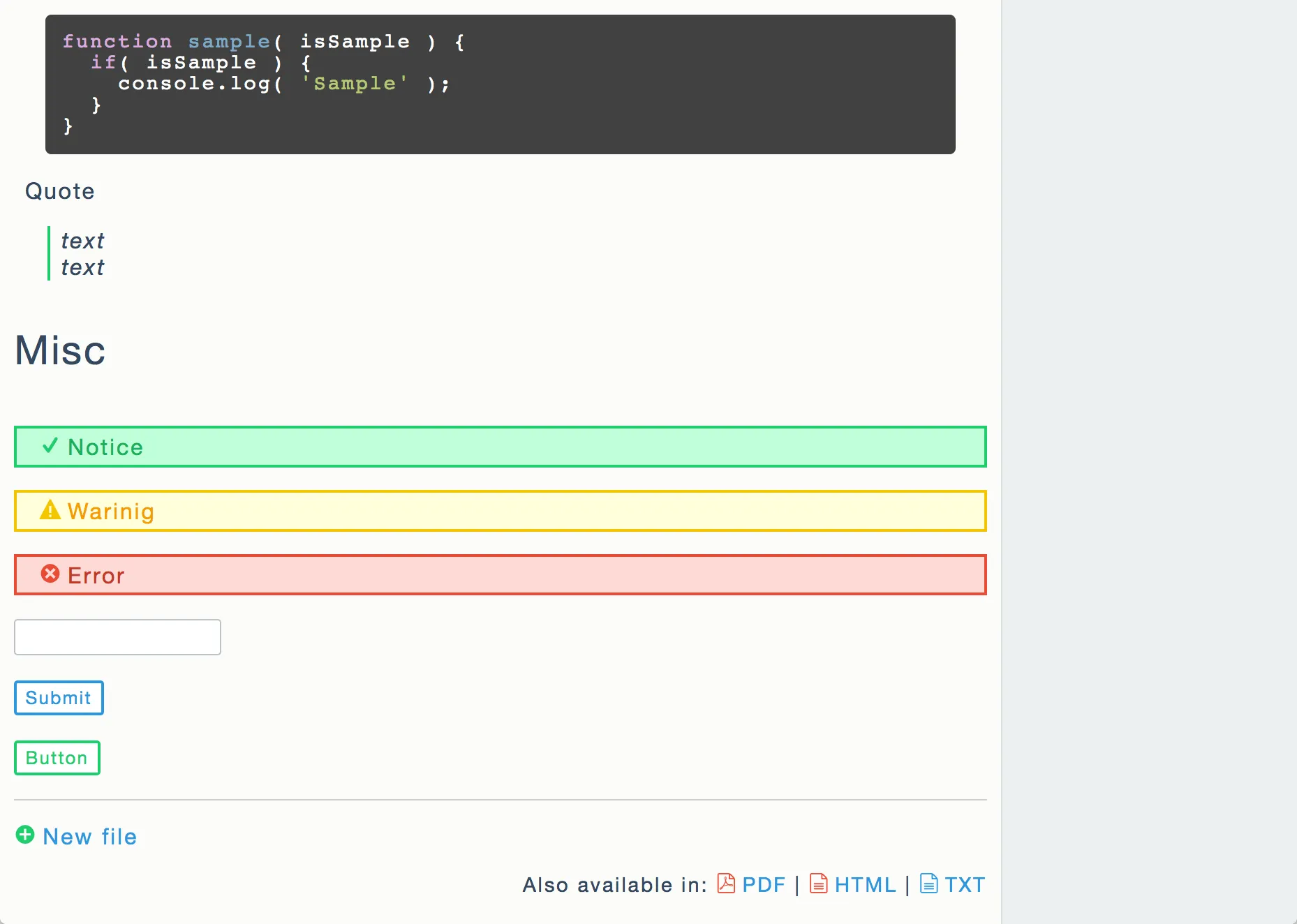Open the PDF text link
The height and width of the screenshot is (924, 1297).
[x=764, y=885]
